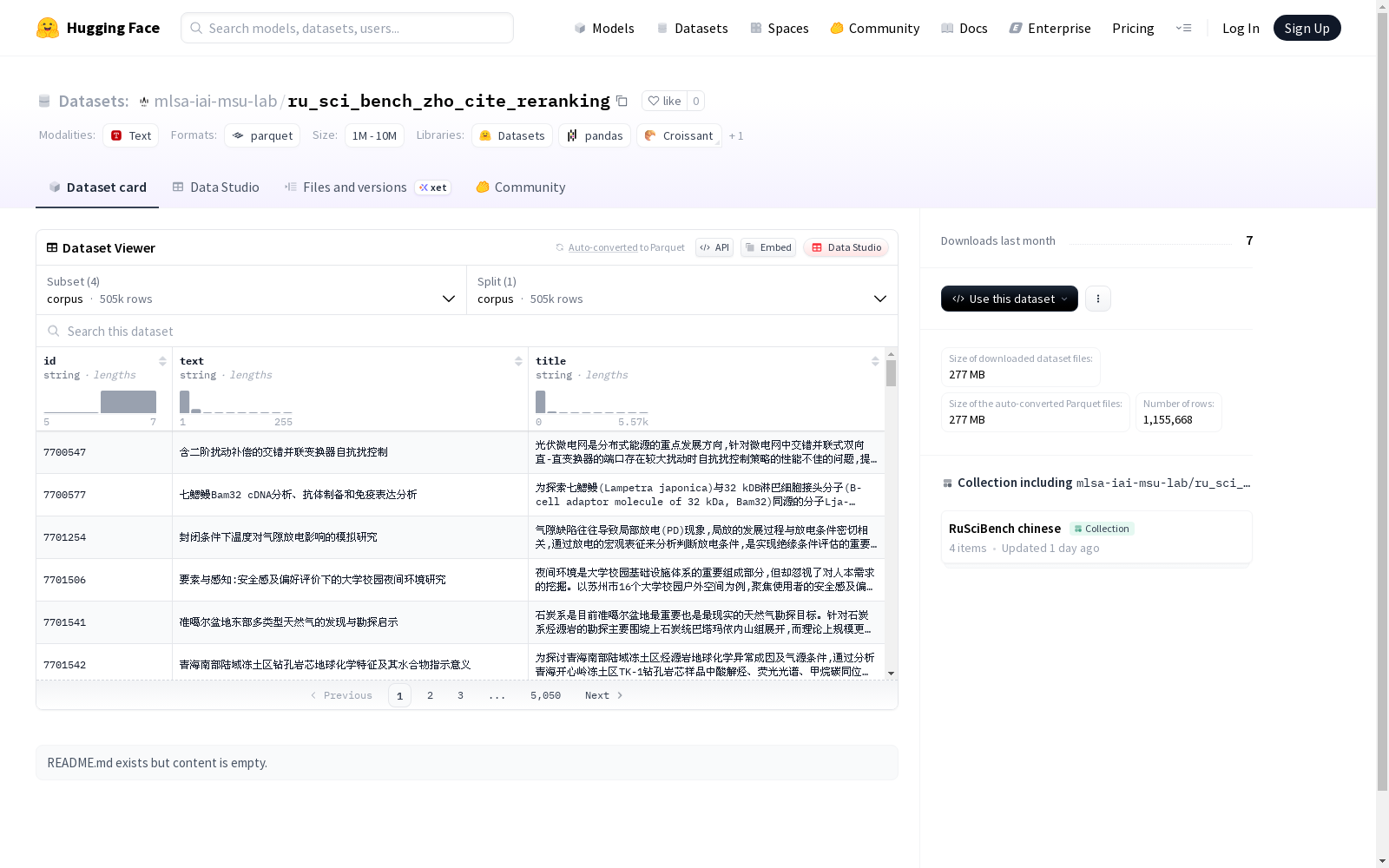This screenshot has width=1389, height=868.
Task: Open the mlsa-iai-msu-lab organization link
Action: (x=215, y=101)
